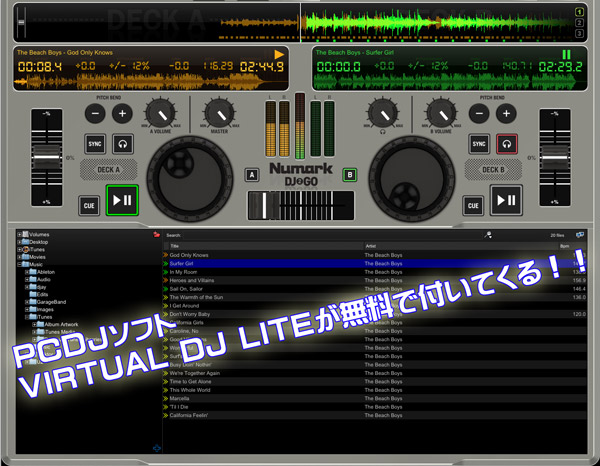600x466 pixels.
Task: Click Deck A song waveform overview
Action: (x=151, y=81)
